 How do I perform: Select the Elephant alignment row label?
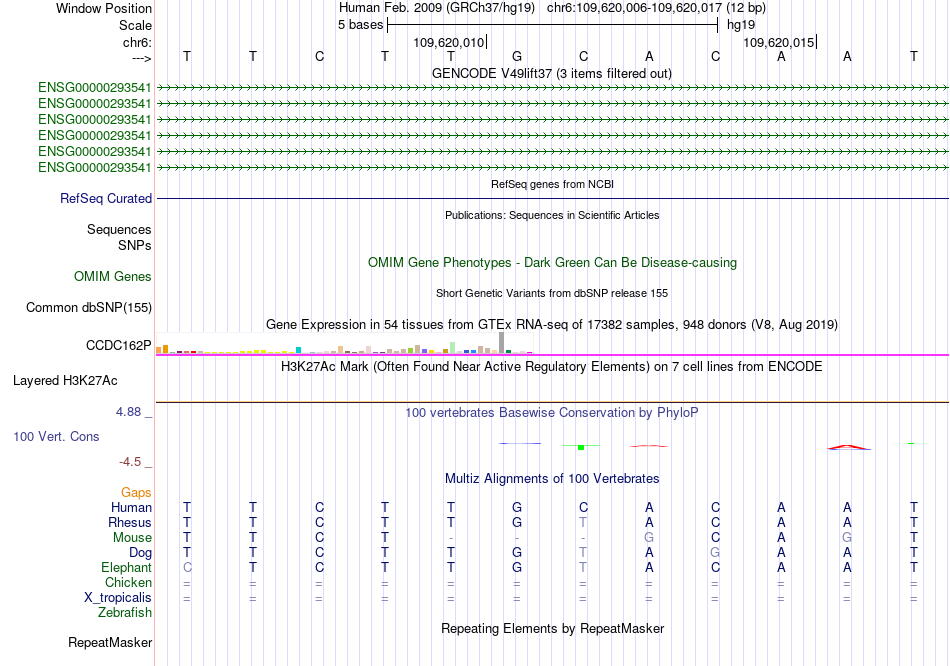click(x=126, y=567)
